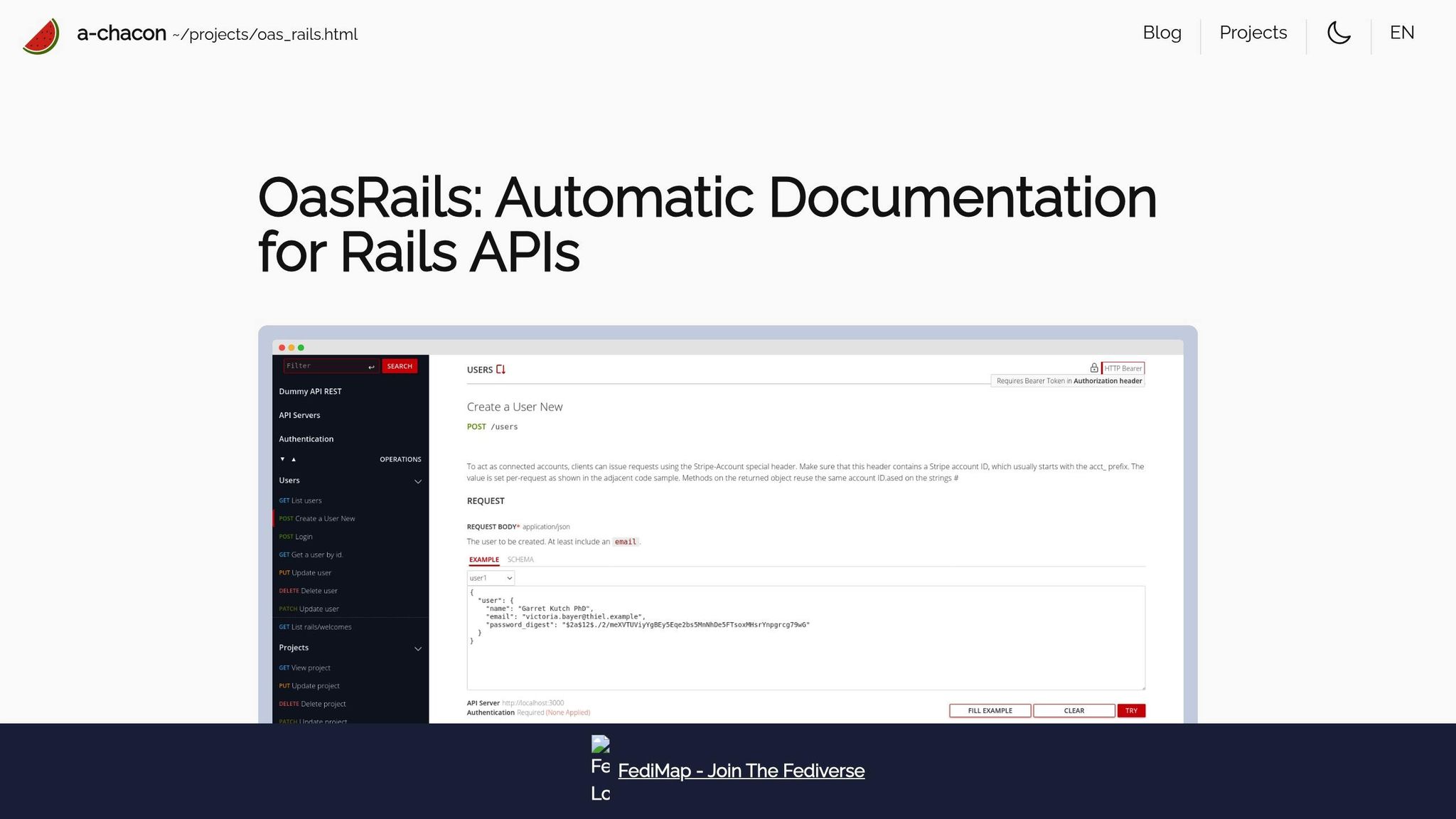
Task: Click the red SEARCH button
Action: point(400,366)
